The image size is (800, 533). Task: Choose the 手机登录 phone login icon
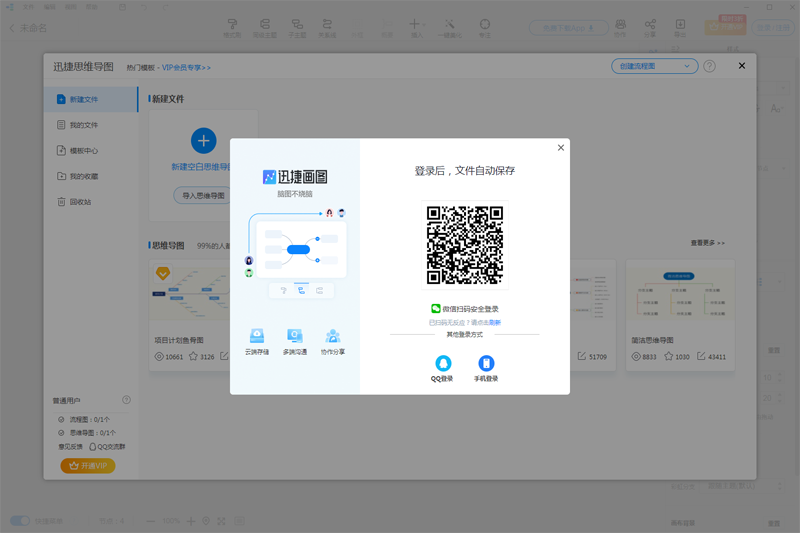[x=486, y=364]
